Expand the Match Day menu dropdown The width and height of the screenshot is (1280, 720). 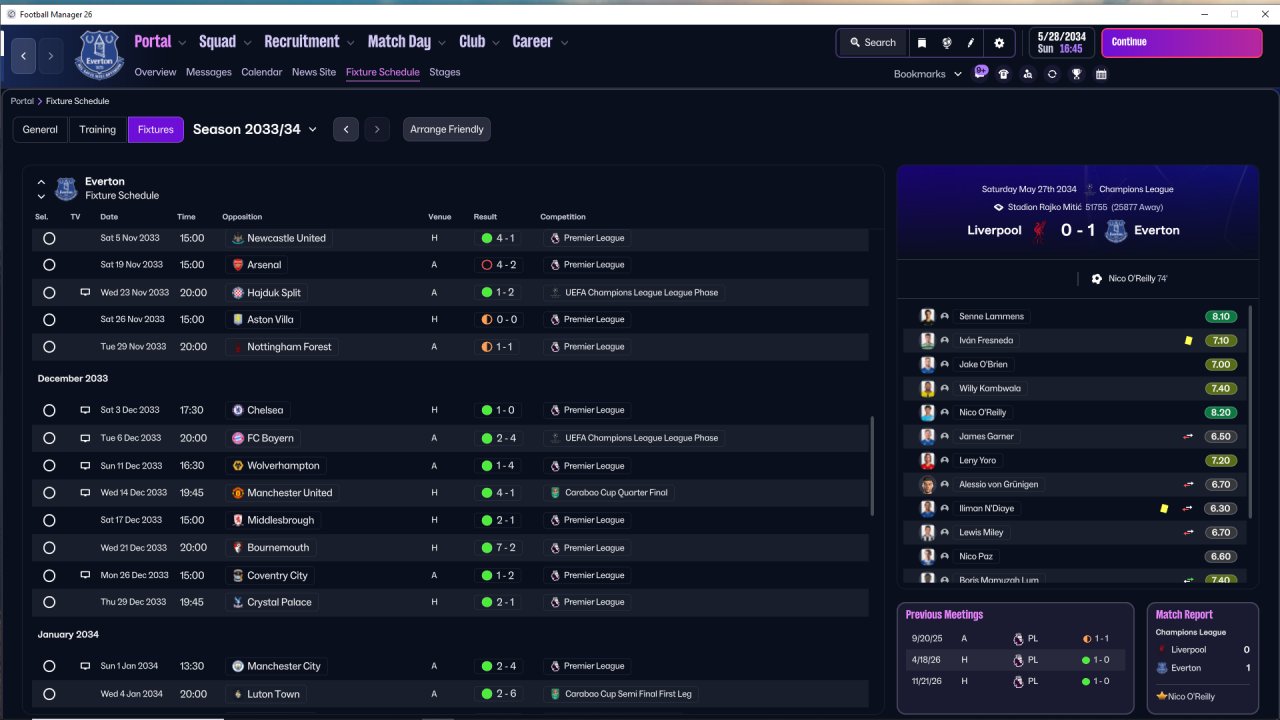coord(442,43)
